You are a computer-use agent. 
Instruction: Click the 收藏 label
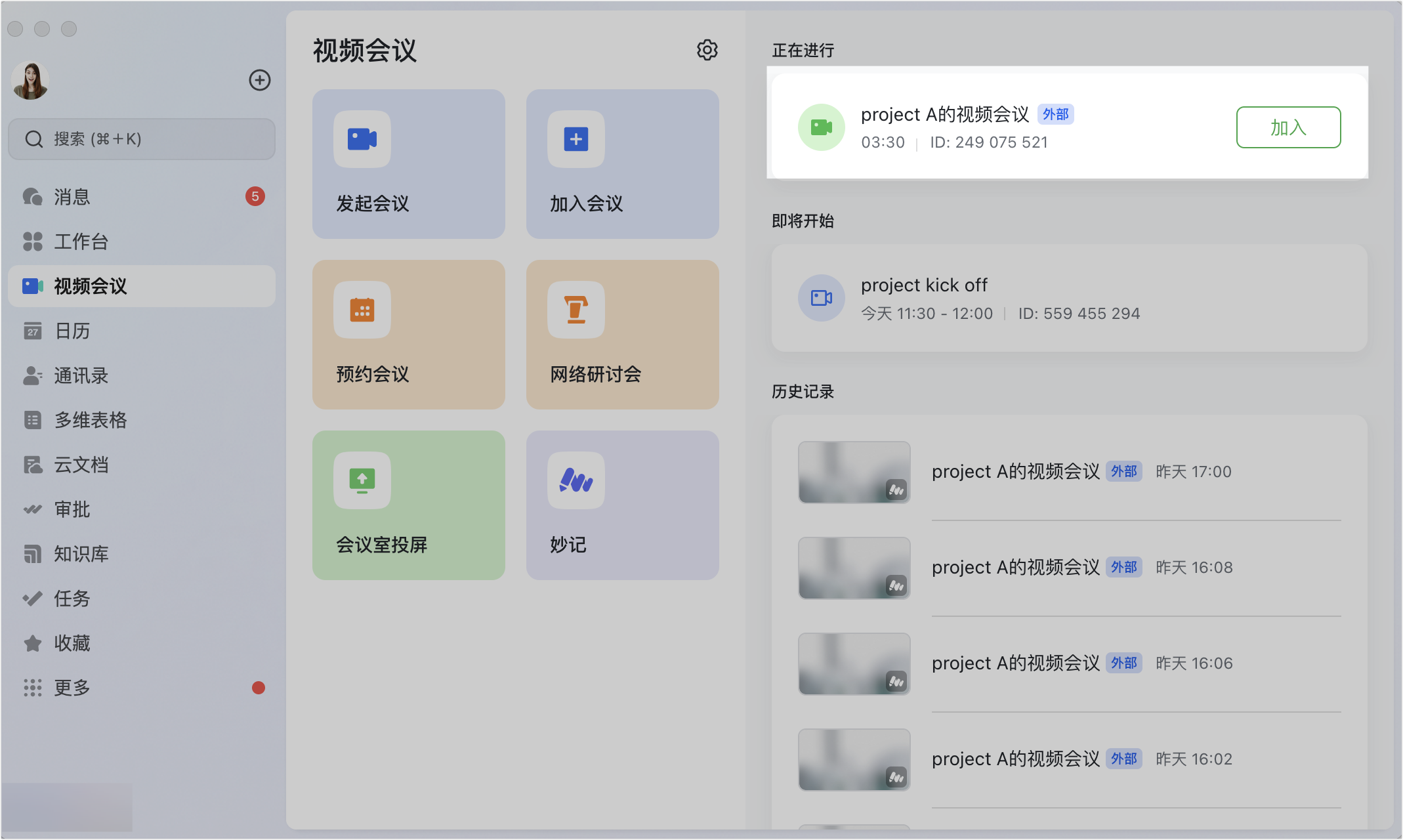pyautogui.click(x=72, y=643)
